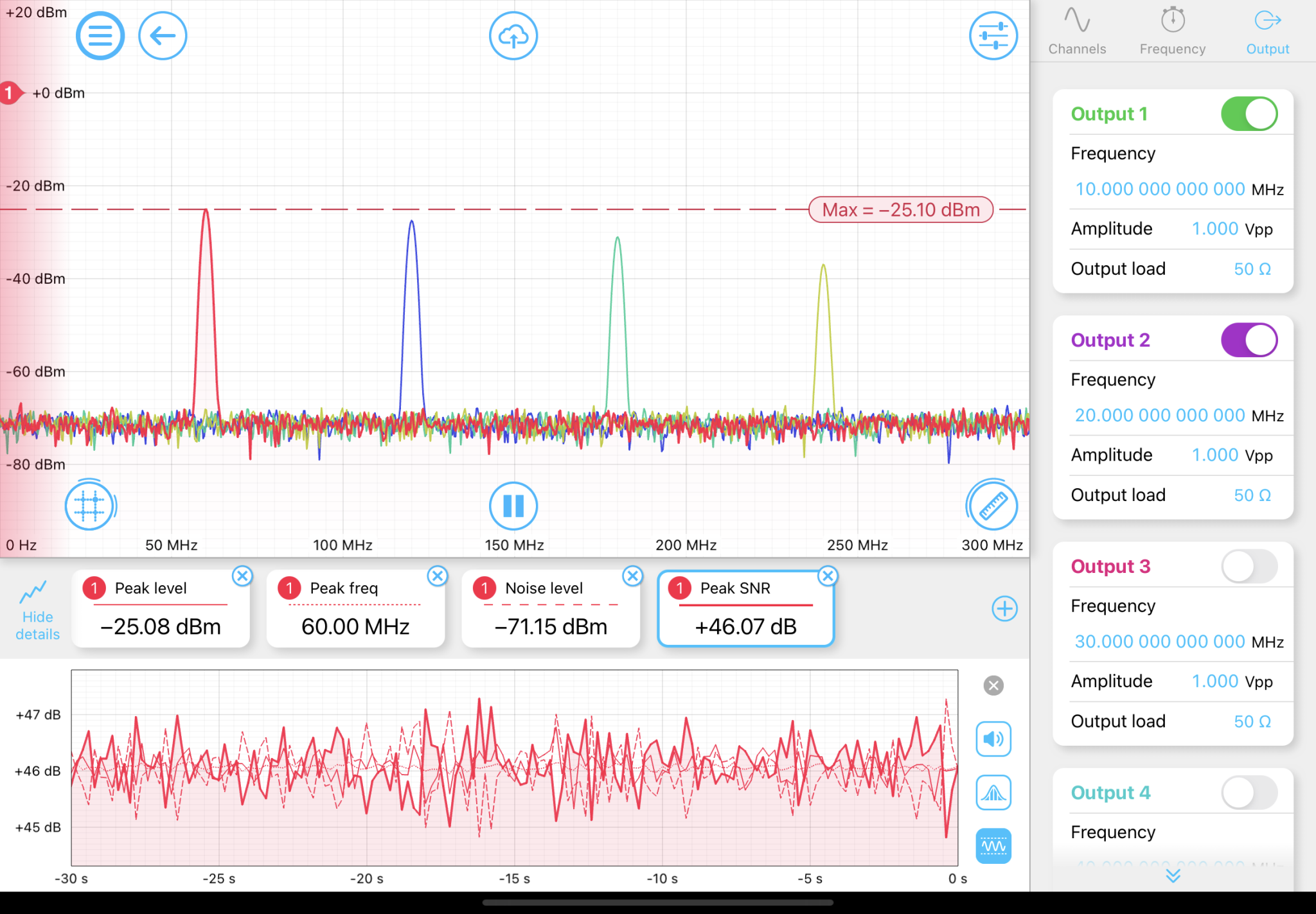Open the settings sliders panel
This screenshot has width=1316, height=914.
993,36
